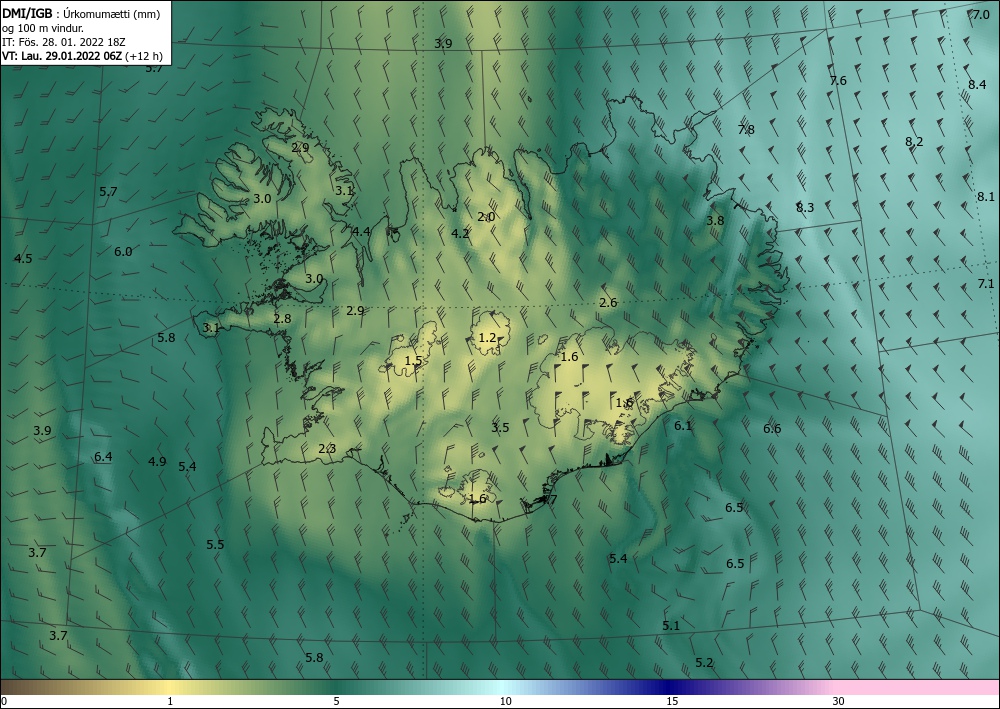1000x709 pixels.
Task: Click the 8.3 precipitation value
Action: (805, 207)
